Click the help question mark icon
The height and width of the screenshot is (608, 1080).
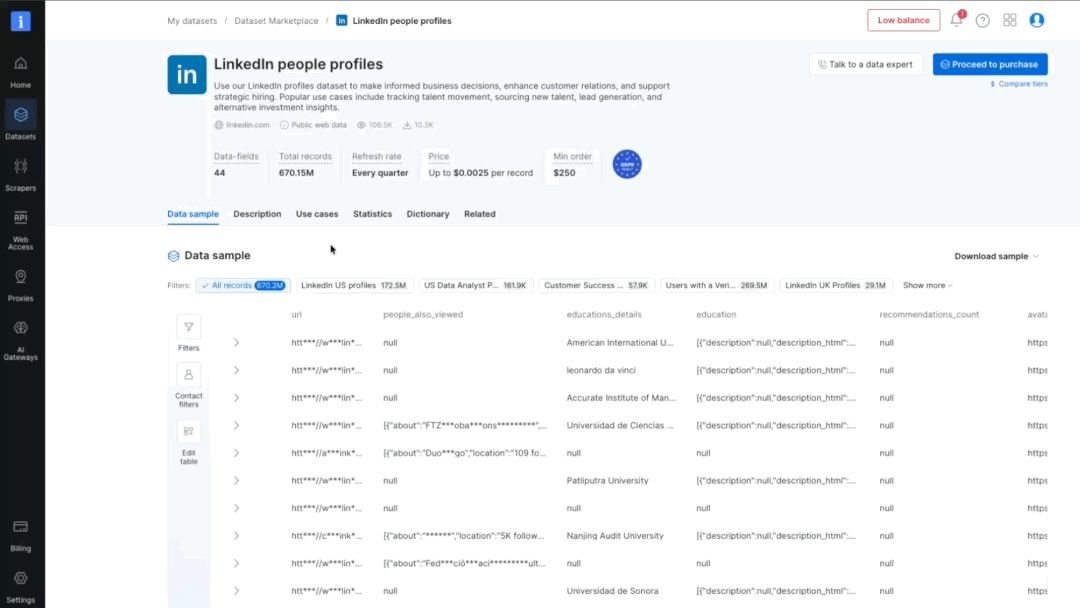(983, 21)
